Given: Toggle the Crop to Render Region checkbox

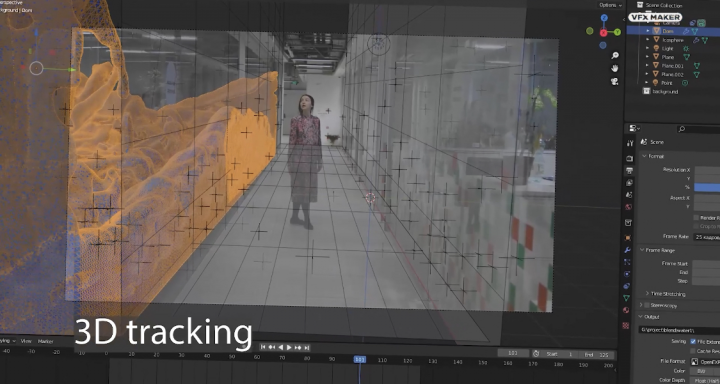Looking at the screenshot, I should [696, 226].
